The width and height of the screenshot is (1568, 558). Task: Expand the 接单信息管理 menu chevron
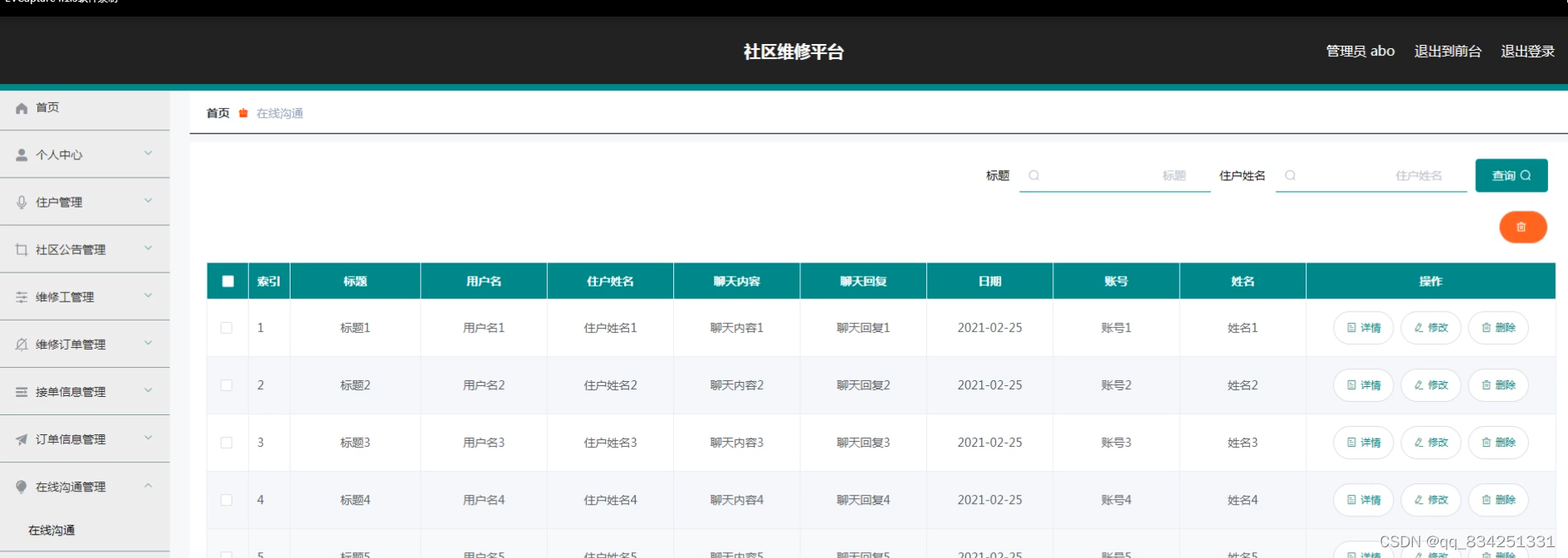click(x=148, y=390)
